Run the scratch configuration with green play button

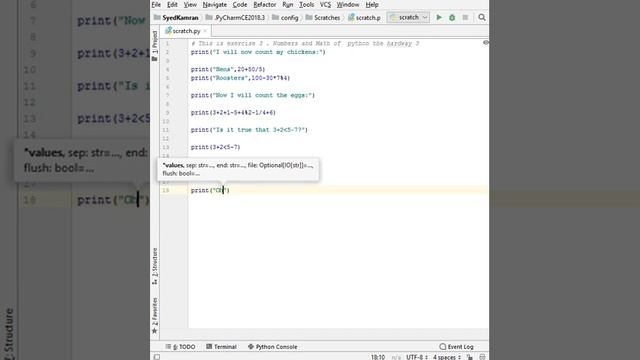(439, 18)
